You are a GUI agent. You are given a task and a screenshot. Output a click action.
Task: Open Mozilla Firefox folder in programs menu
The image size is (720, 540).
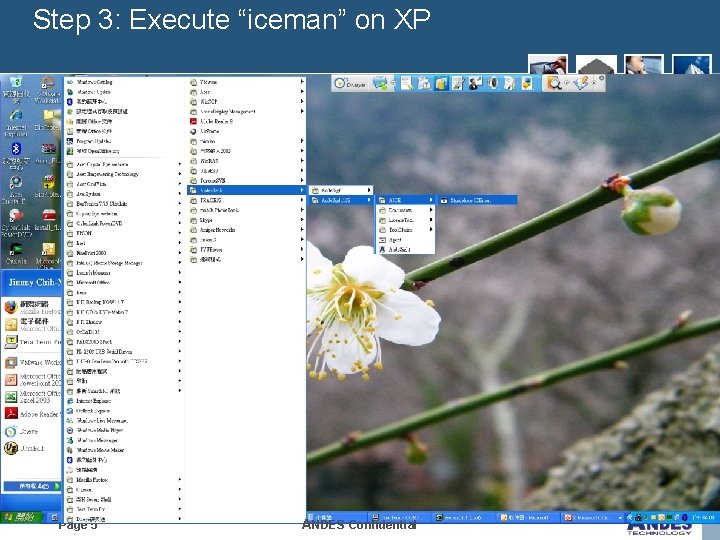point(124,479)
